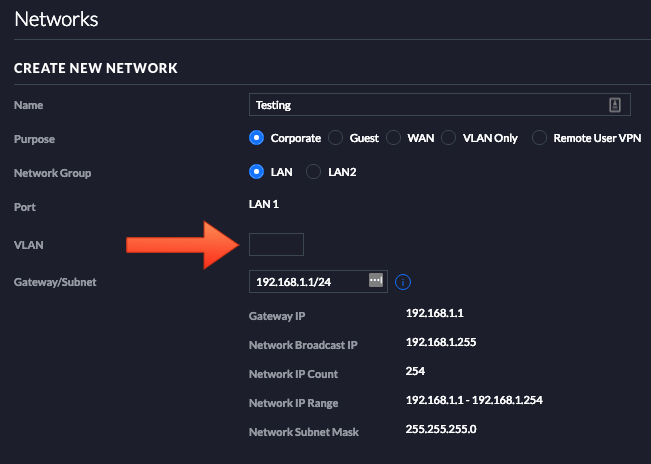
Task: Click the Create New Network section title
Action: coord(96,68)
